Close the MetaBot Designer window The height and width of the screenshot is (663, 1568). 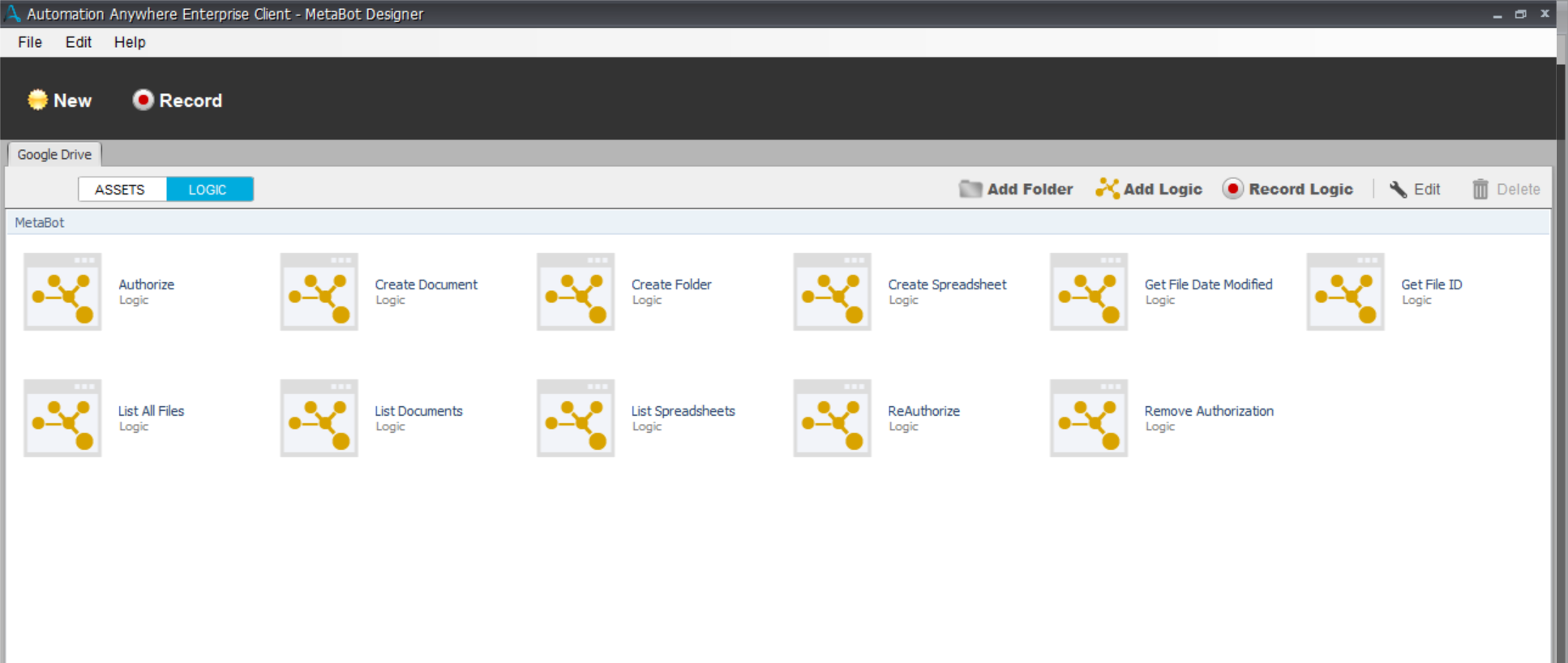tap(1545, 14)
